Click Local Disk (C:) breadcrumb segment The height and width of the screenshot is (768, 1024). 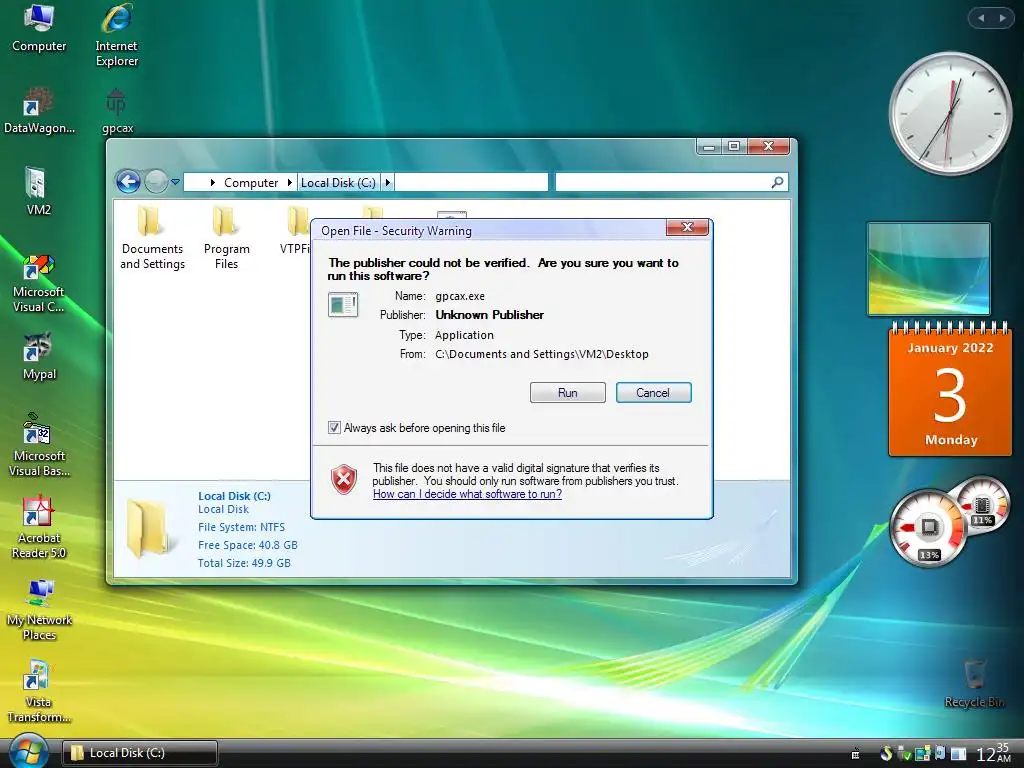(x=338, y=183)
